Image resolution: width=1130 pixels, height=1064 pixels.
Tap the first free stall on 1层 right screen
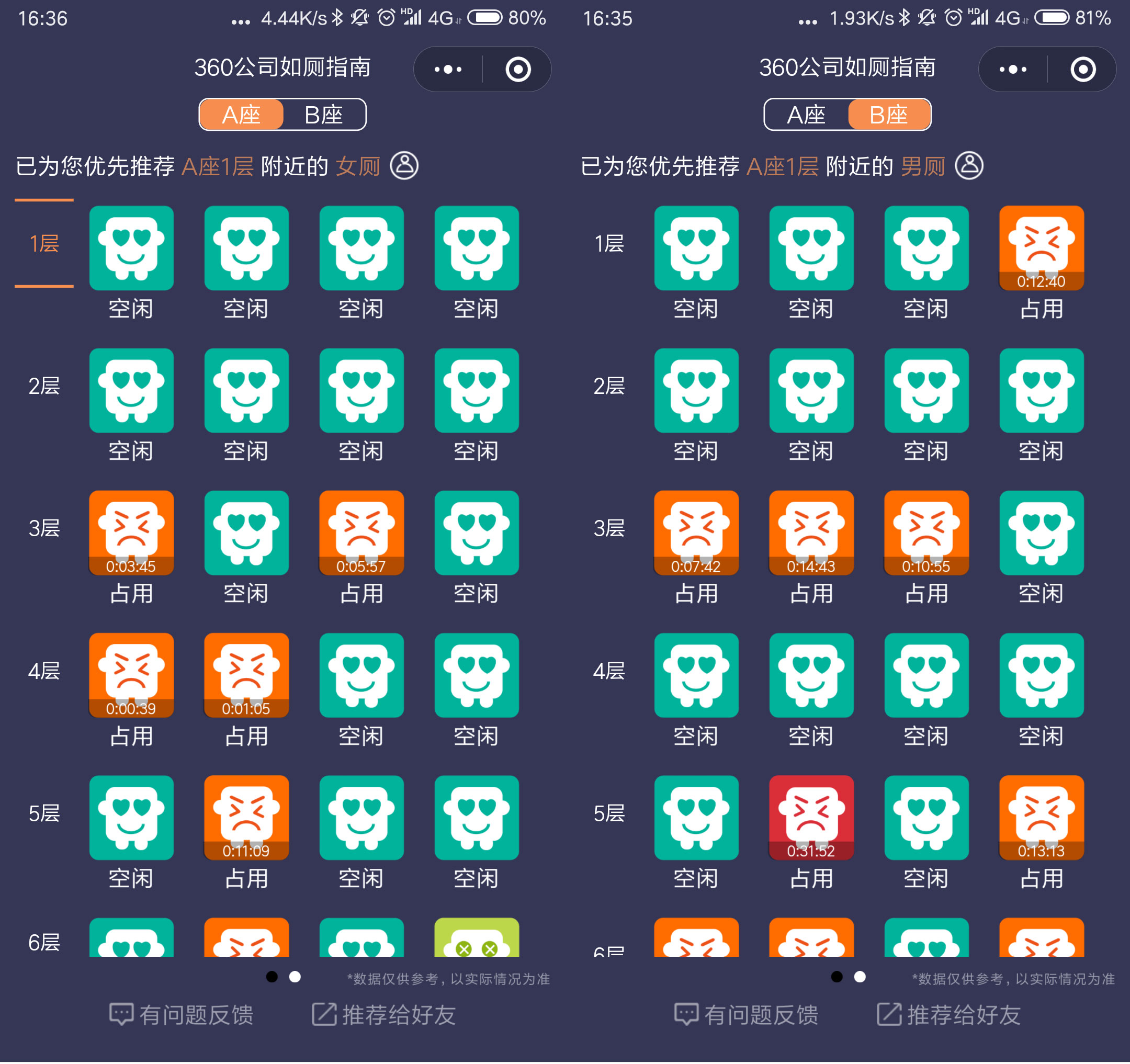coord(696,248)
